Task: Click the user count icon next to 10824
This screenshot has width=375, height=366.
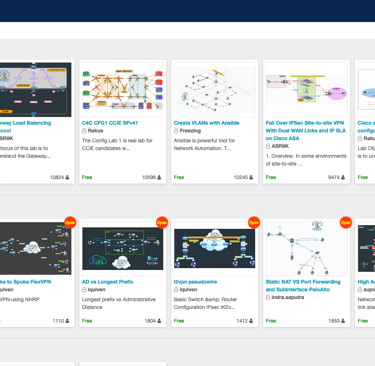Action: [67, 177]
